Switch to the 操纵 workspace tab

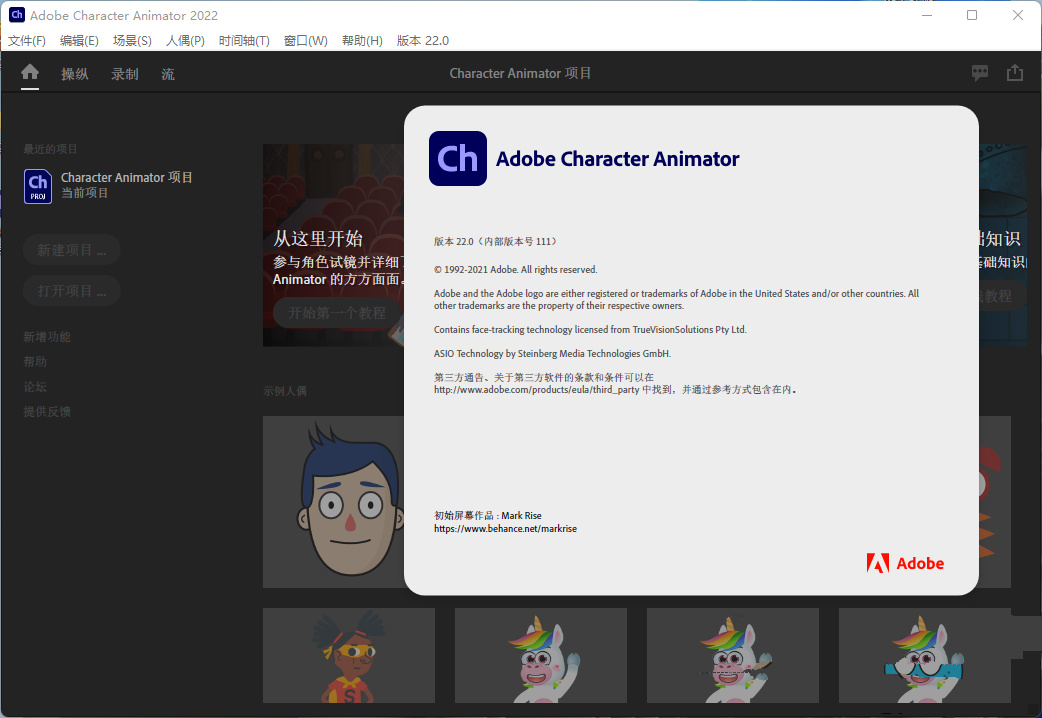pos(74,74)
